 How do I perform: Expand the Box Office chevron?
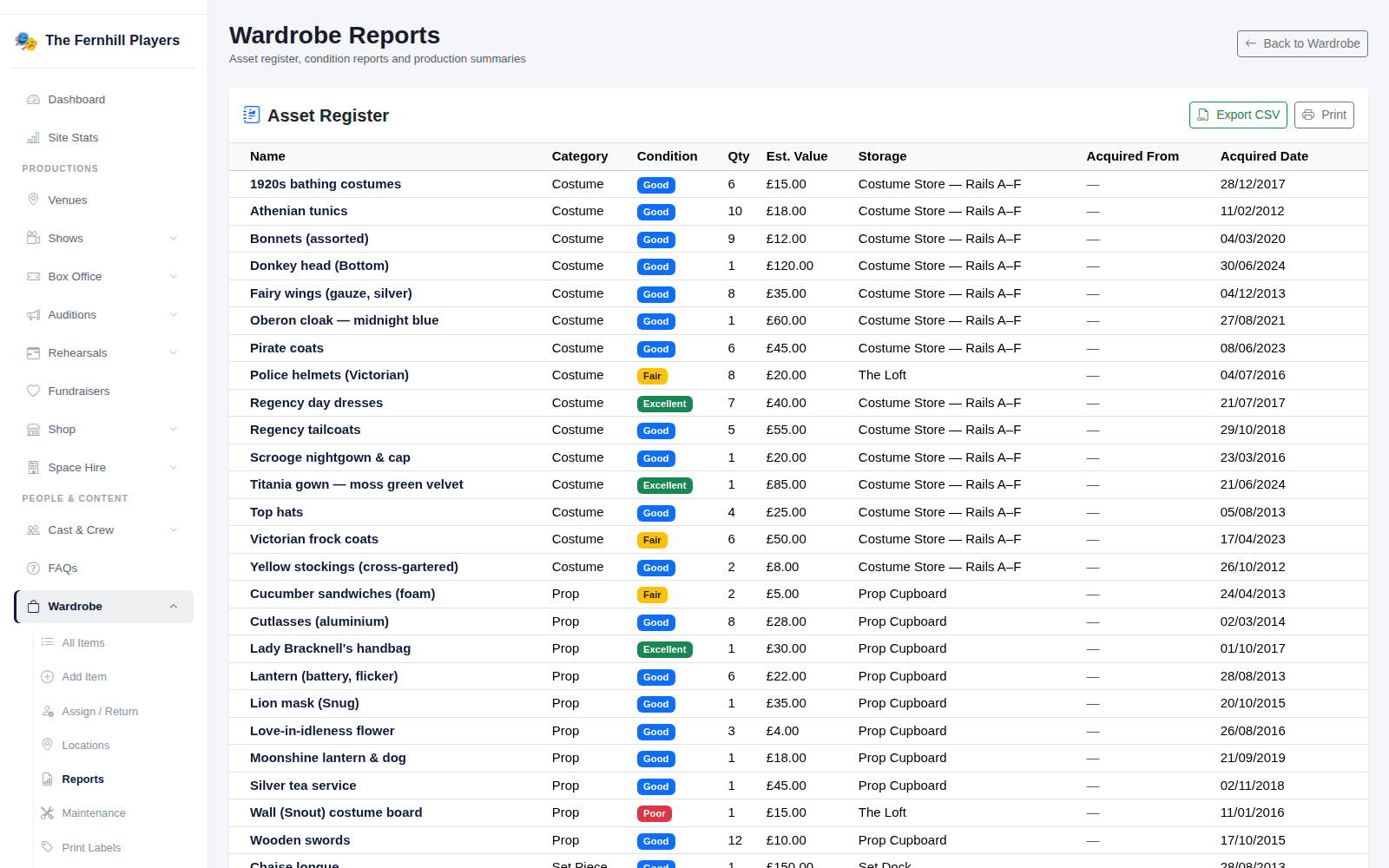(174, 277)
